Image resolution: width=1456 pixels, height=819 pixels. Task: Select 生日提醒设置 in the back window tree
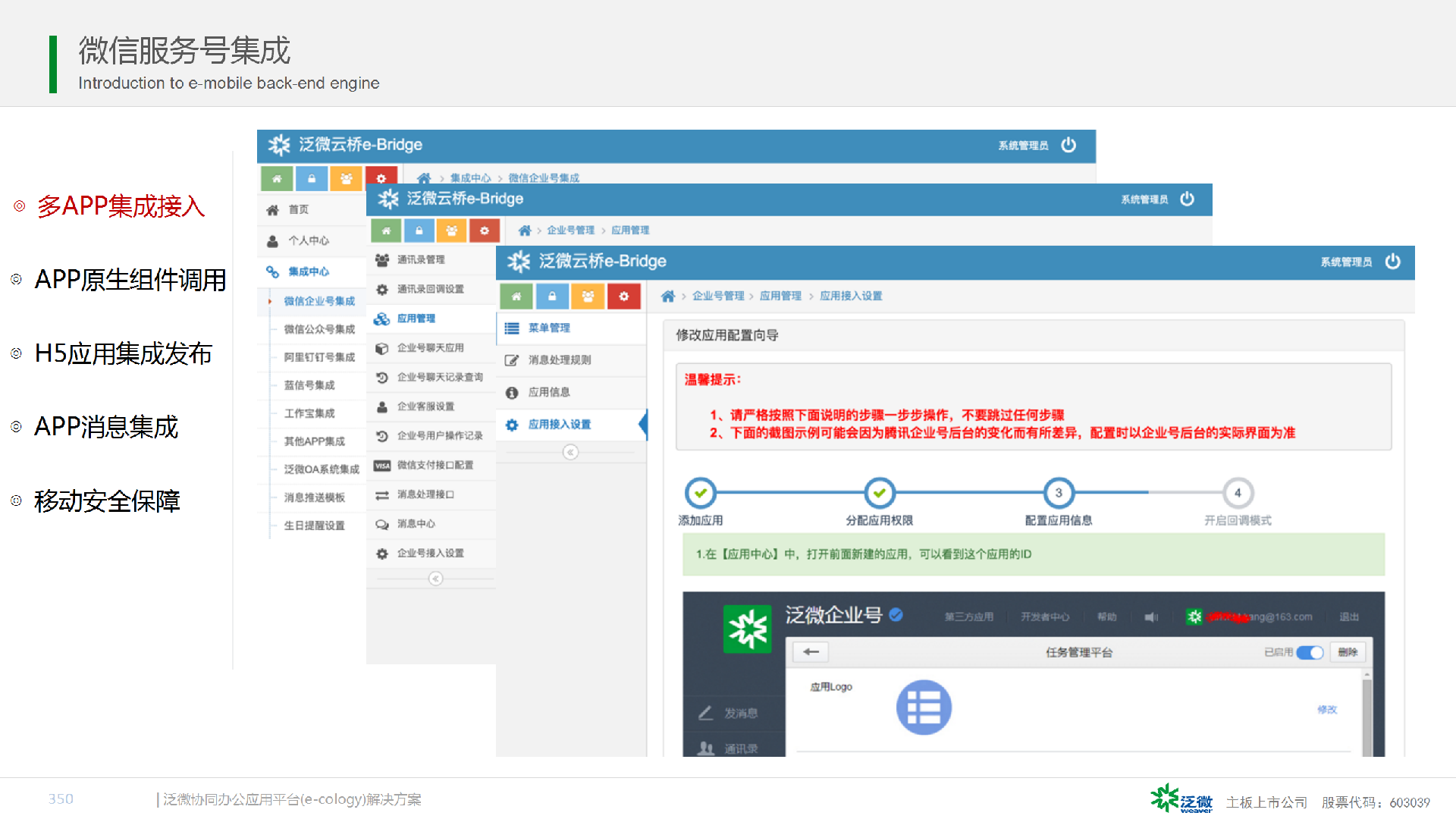click(x=314, y=526)
